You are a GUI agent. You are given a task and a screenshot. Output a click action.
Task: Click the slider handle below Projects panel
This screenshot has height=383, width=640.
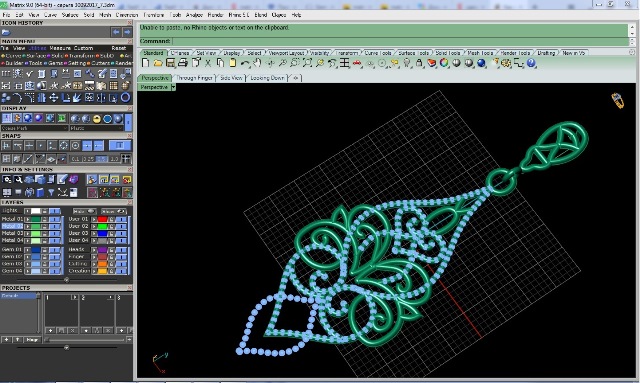click(67, 347)
